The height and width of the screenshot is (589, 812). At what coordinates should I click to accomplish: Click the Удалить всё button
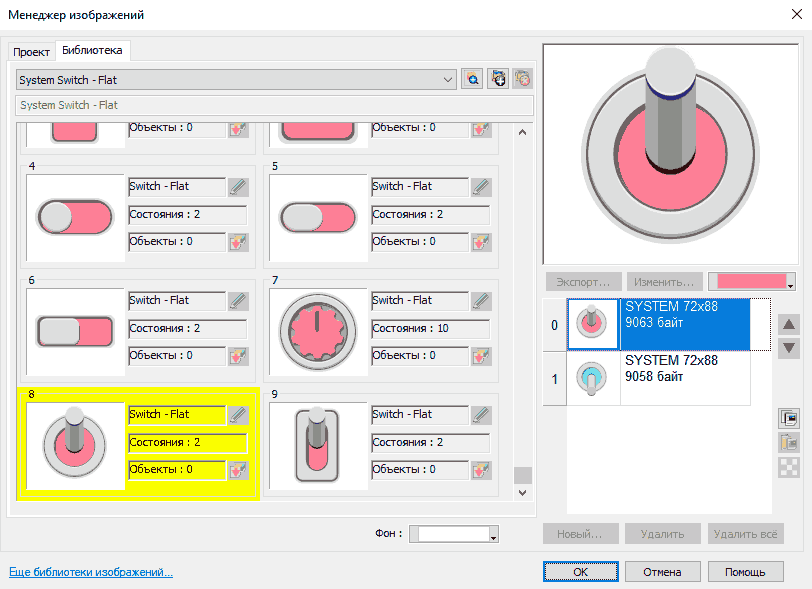point(746,534)
